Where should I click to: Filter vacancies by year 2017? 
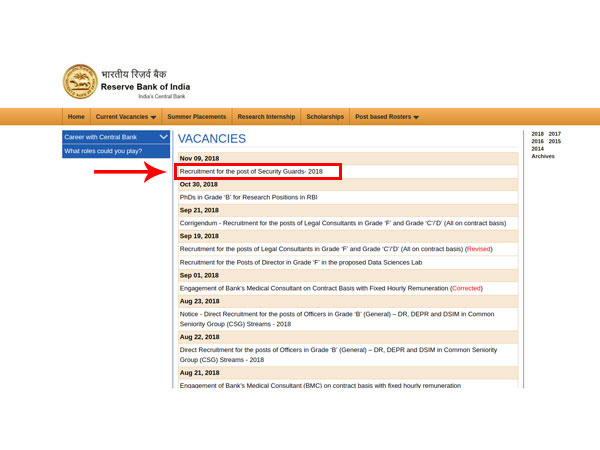pyautogui.click(x=554, y=134)
